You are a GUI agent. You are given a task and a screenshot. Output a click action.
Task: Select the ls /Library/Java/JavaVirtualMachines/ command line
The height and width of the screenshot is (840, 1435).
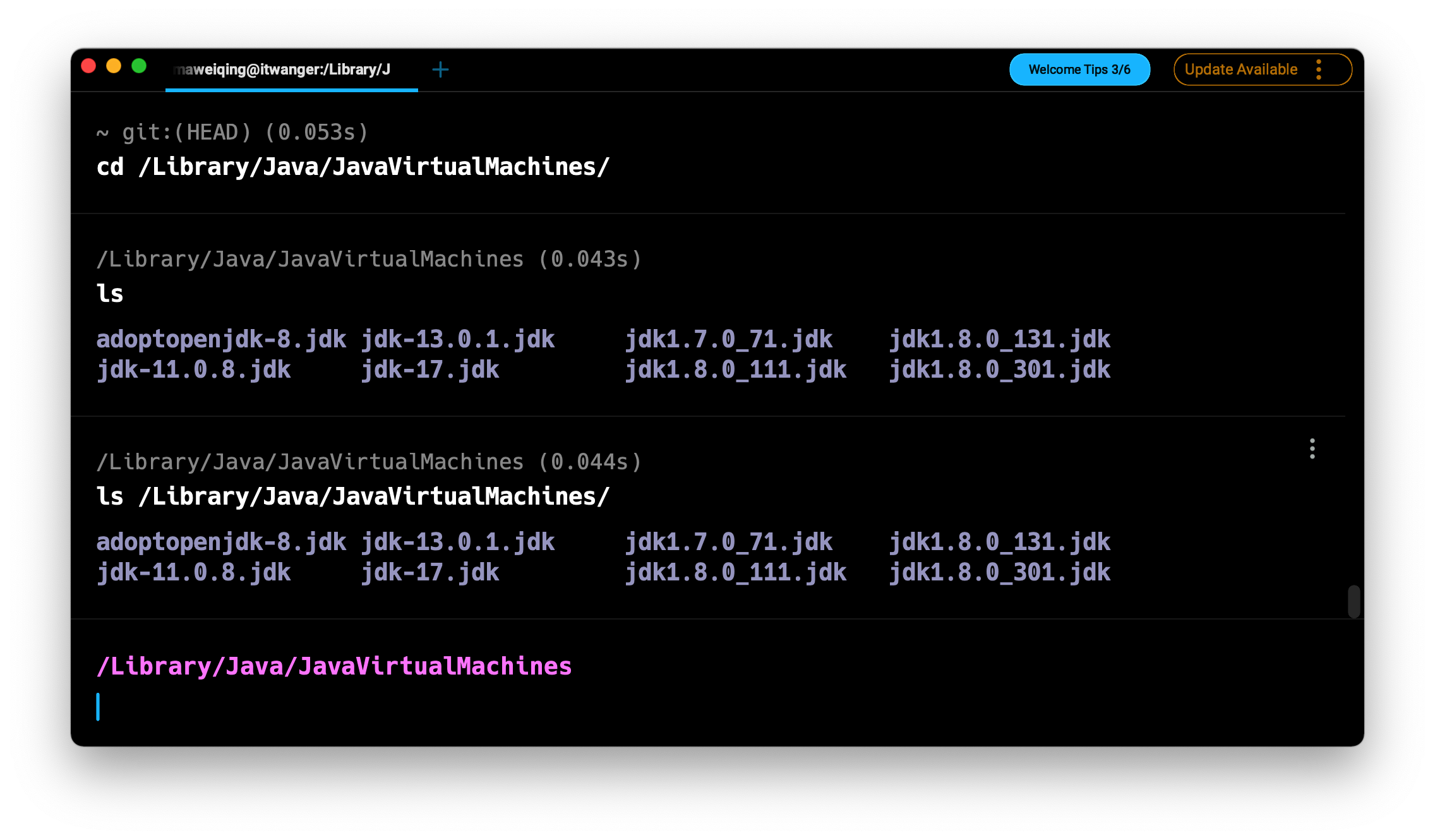pyautogui.click(x=352, y=496)
